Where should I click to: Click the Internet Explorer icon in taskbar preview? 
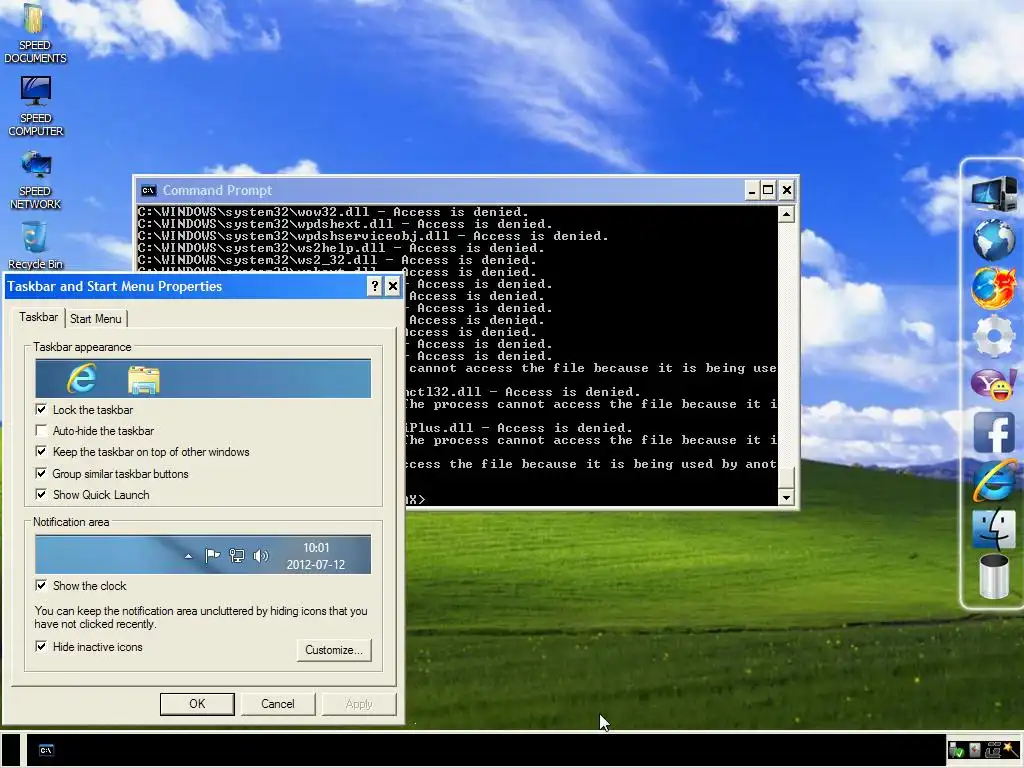[x=82, y=378]
